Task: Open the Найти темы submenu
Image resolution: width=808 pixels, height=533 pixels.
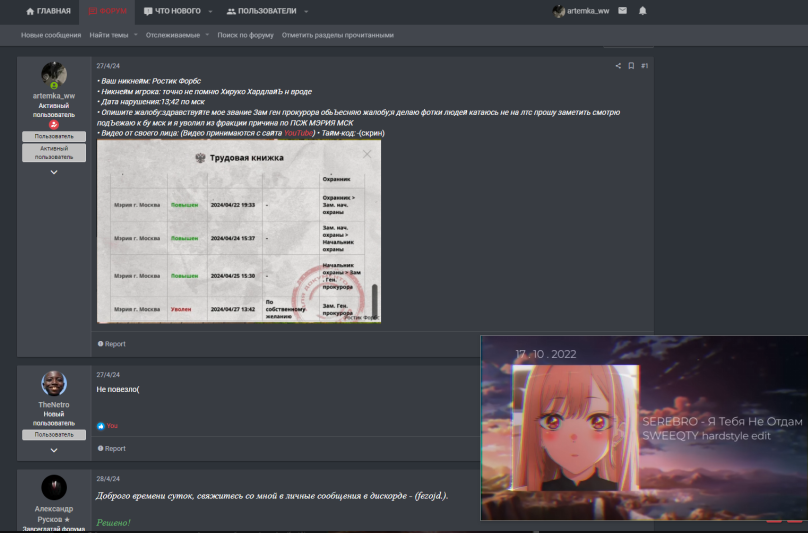Action: pos(109,35)
